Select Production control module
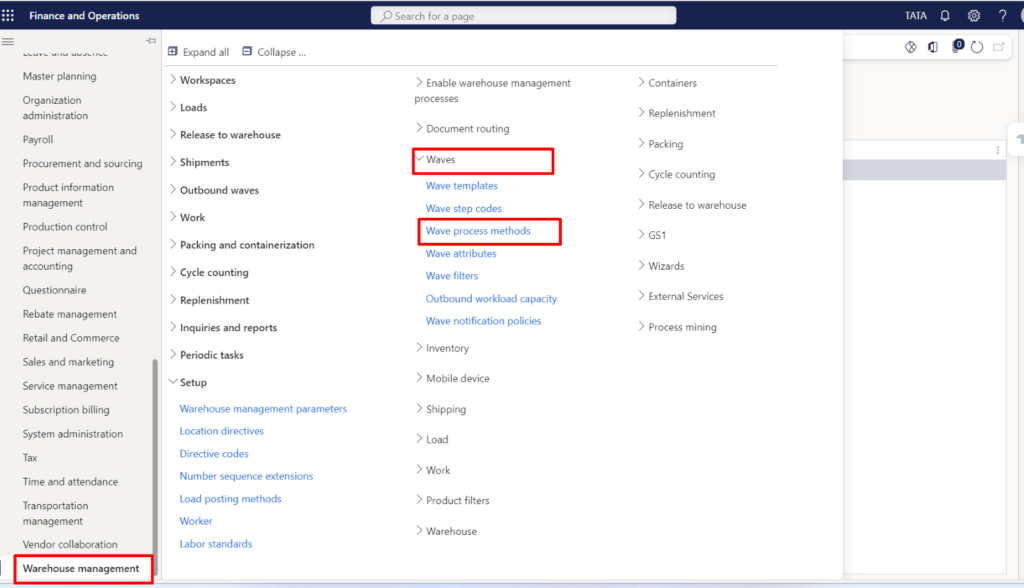This screenshot has width=1024, height=588. tap(65, 227)
